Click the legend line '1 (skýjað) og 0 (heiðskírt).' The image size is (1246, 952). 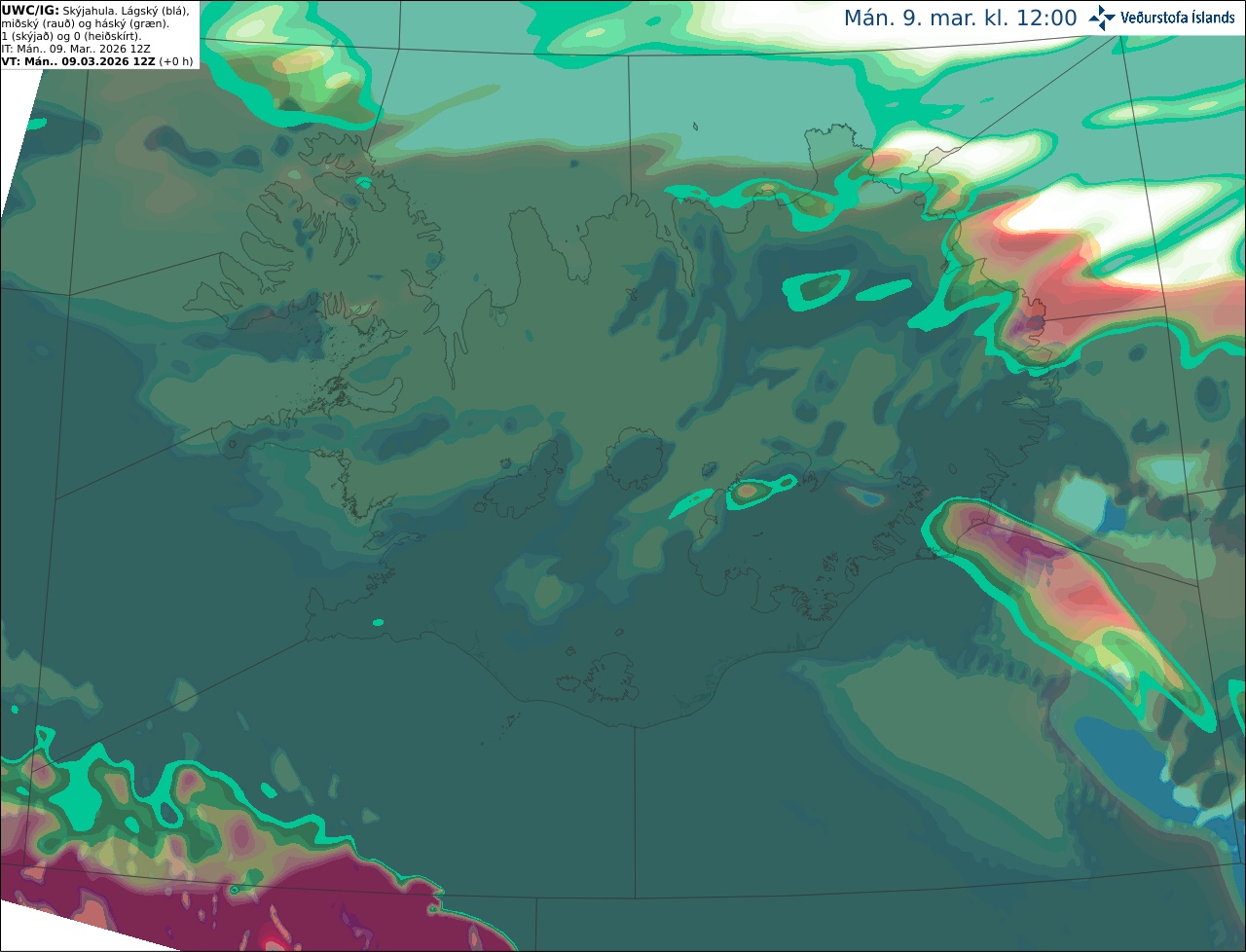point(71,36)
